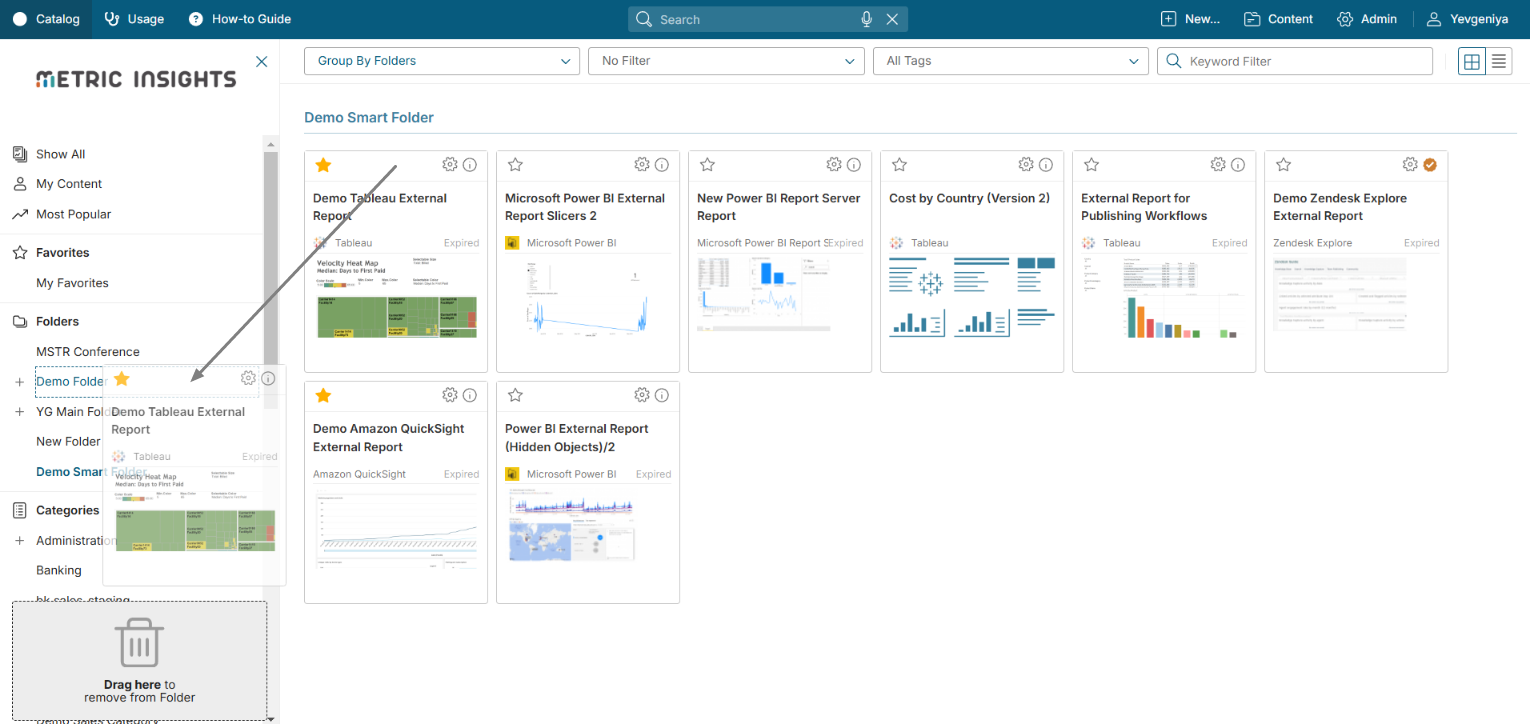Click orange checkmark on Demo Zendesk Explore tile

[1430, 165]
